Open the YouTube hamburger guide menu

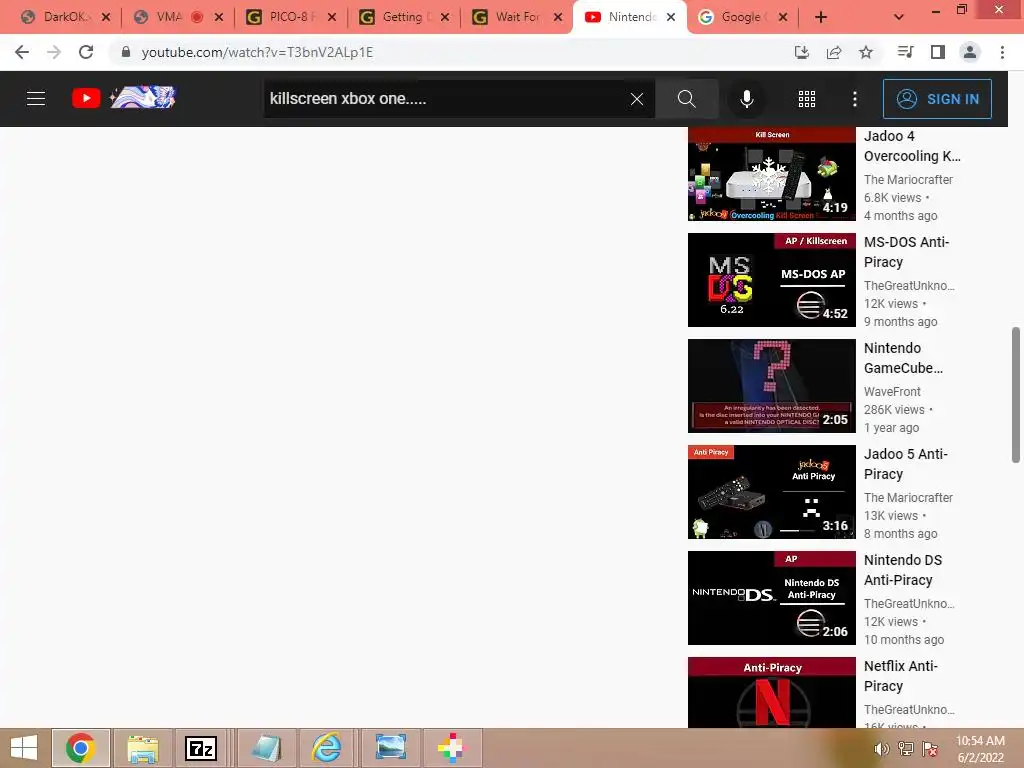[x=36, y=99]
